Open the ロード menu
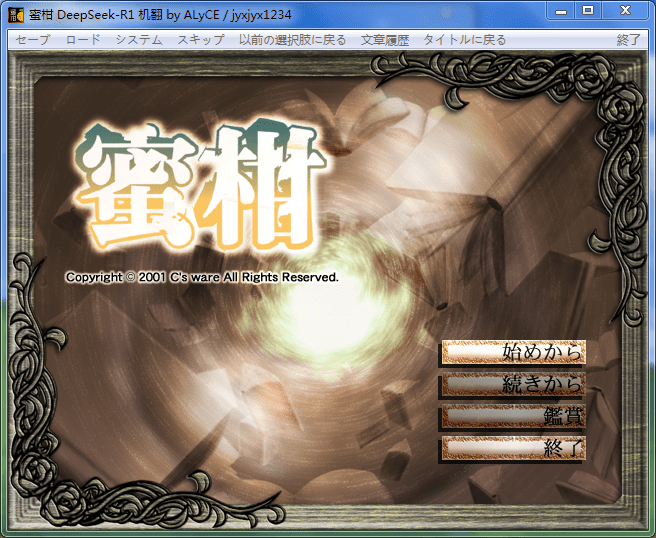Viewport: 656px width, 538px height. click(83, 40)
